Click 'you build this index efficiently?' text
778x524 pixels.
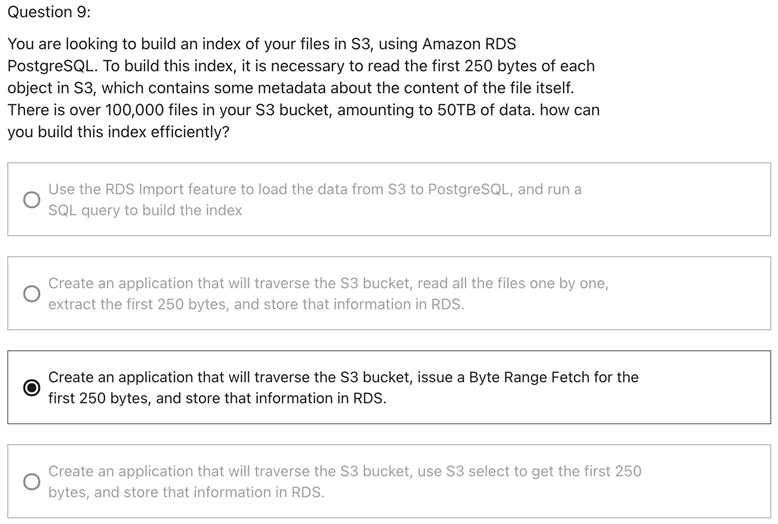tap(118, 131)
